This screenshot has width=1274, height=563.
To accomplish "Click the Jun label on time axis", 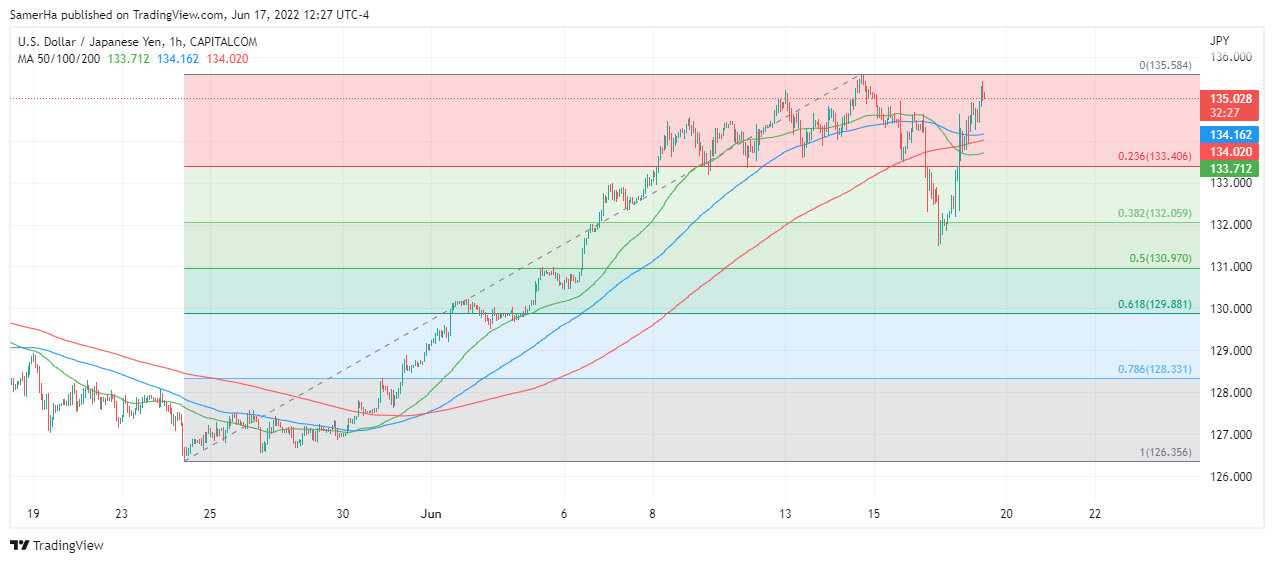I will (432, 513).
